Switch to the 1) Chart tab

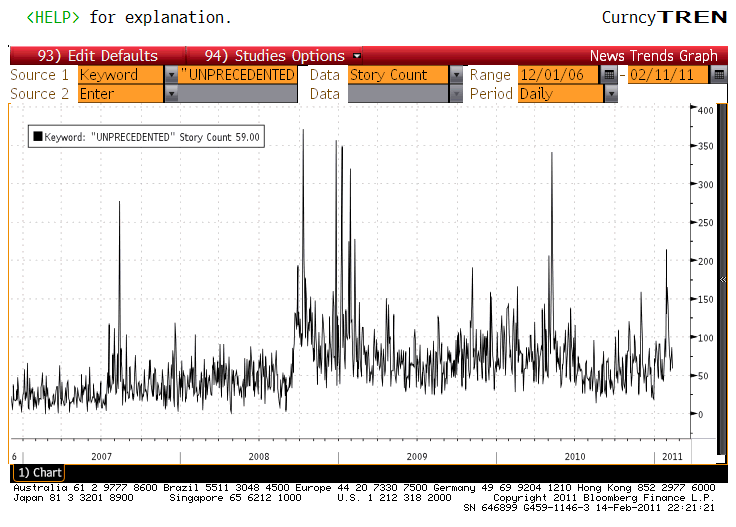click(x=39, y=473)
